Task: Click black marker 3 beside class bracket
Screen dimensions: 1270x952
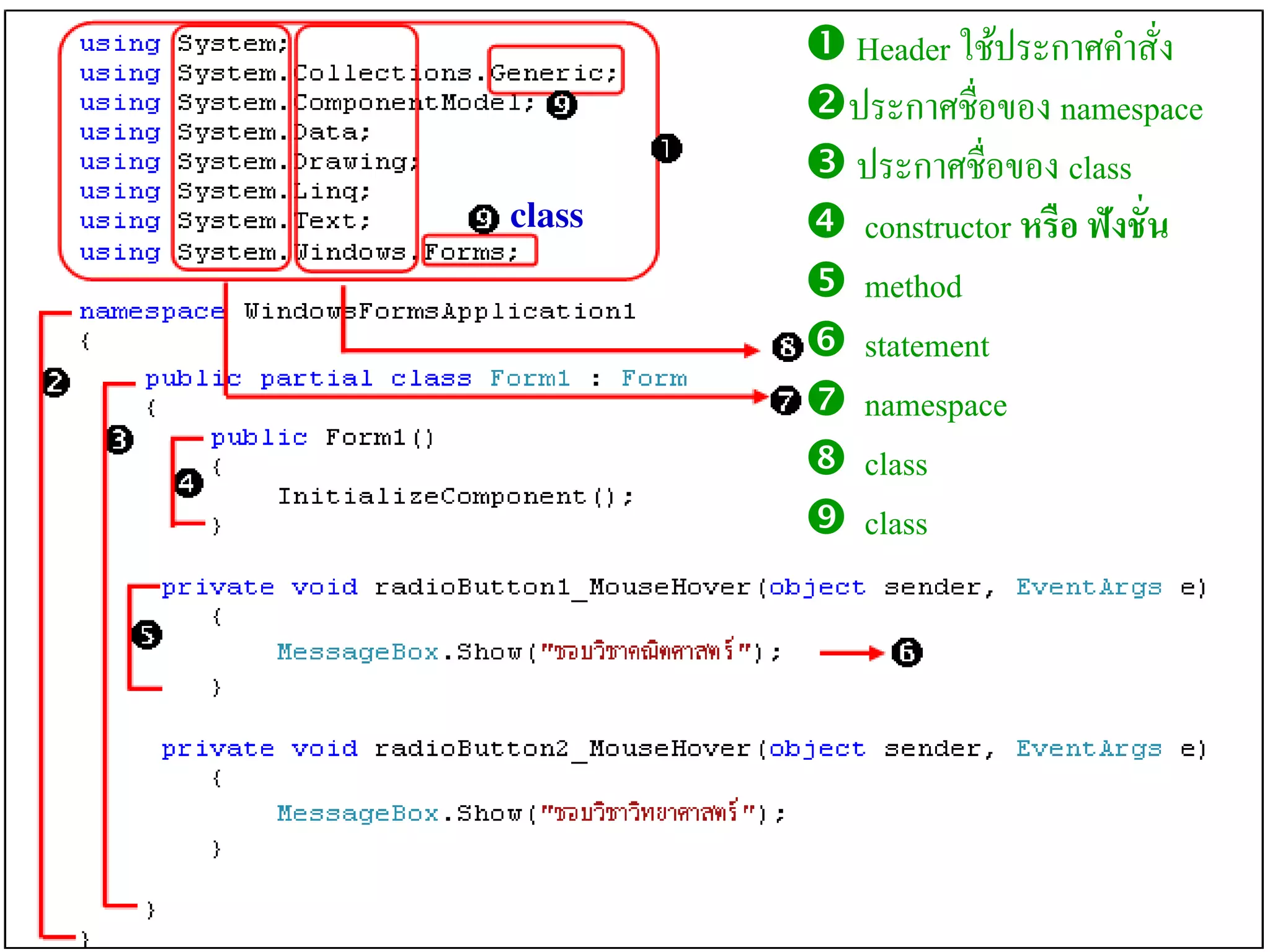Action: pos(120,439)
